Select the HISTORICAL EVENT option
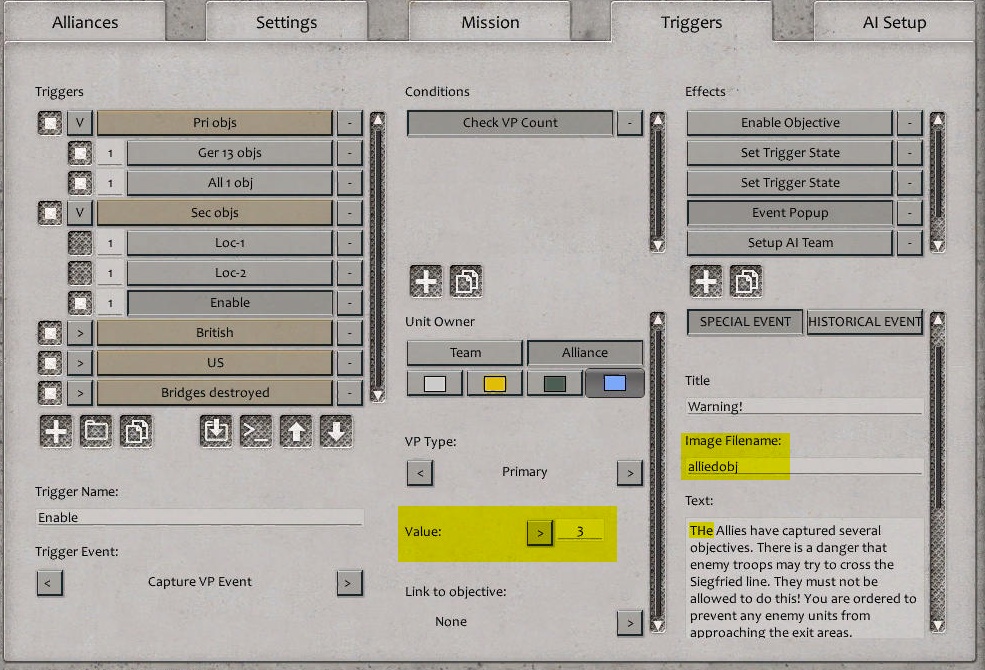The width and height of the screenshot is (985, 670). [864, 322]
